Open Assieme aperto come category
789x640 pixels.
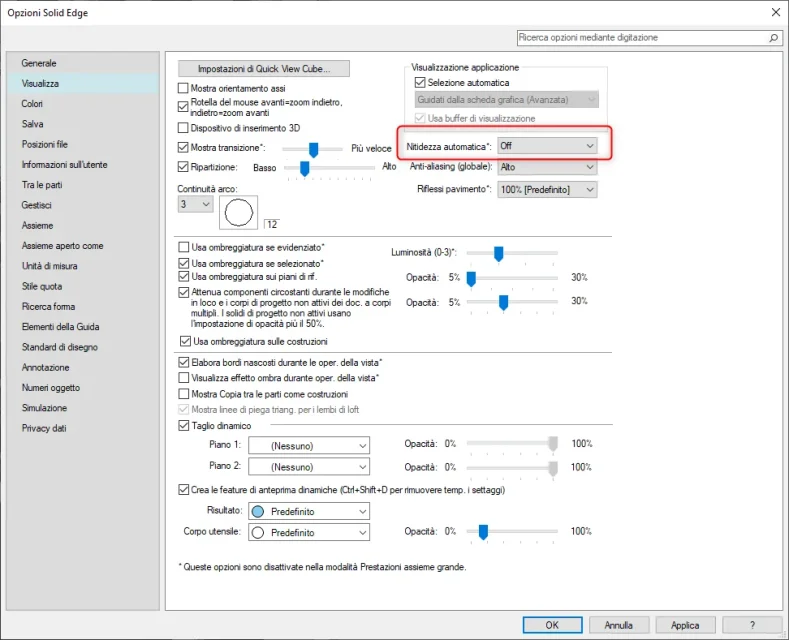(83, 246)
